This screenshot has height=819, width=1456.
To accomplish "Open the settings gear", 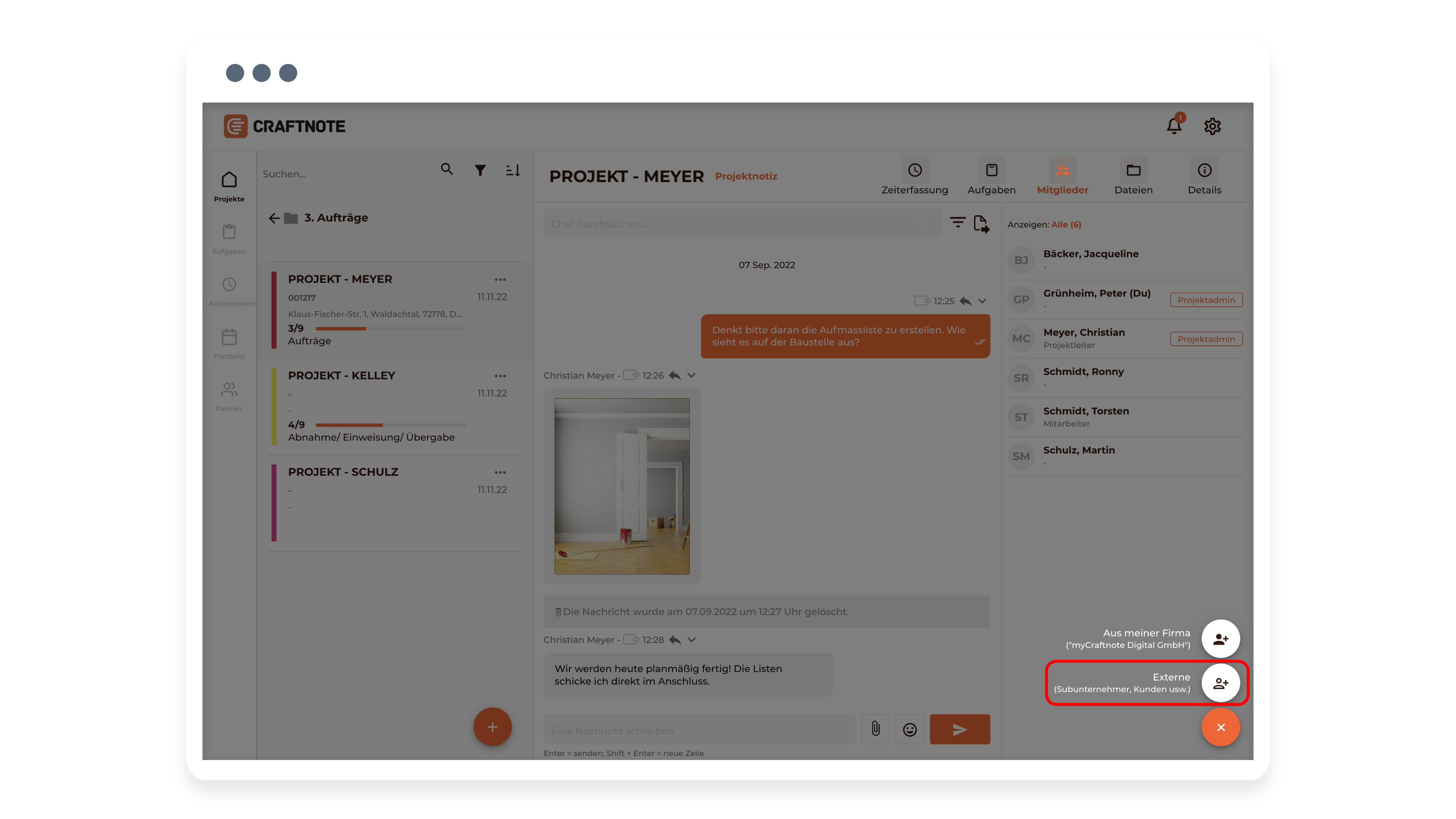I will (1213, 126).
